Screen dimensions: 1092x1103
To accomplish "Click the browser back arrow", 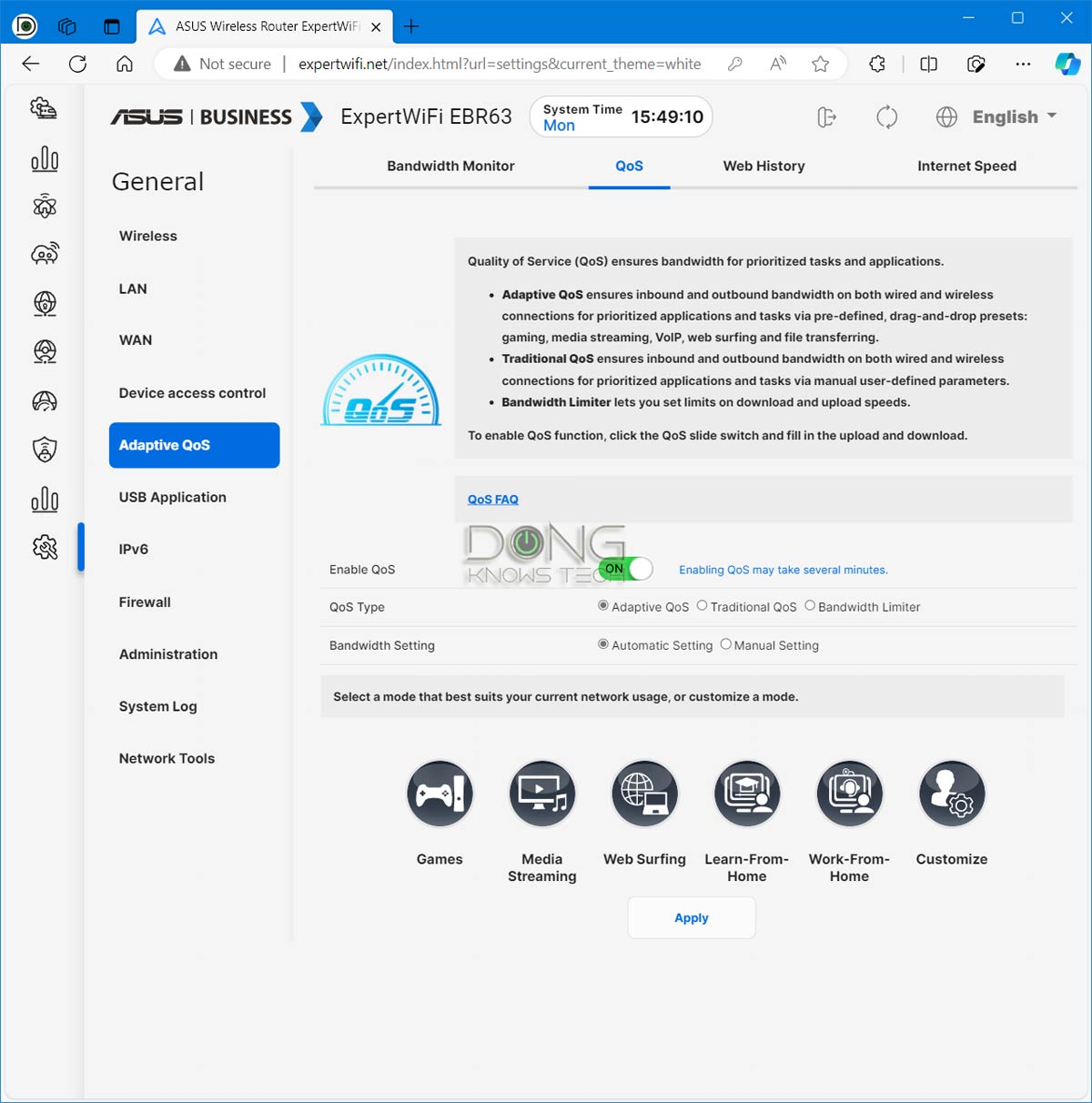I will pyautogui.click(x=31, y=64).
